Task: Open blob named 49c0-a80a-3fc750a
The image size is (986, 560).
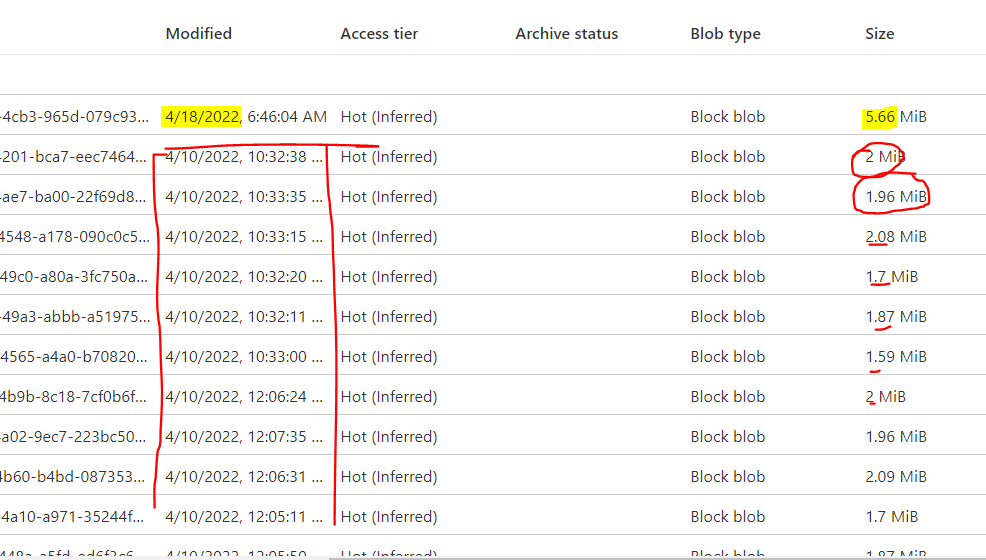Action: 74,277
